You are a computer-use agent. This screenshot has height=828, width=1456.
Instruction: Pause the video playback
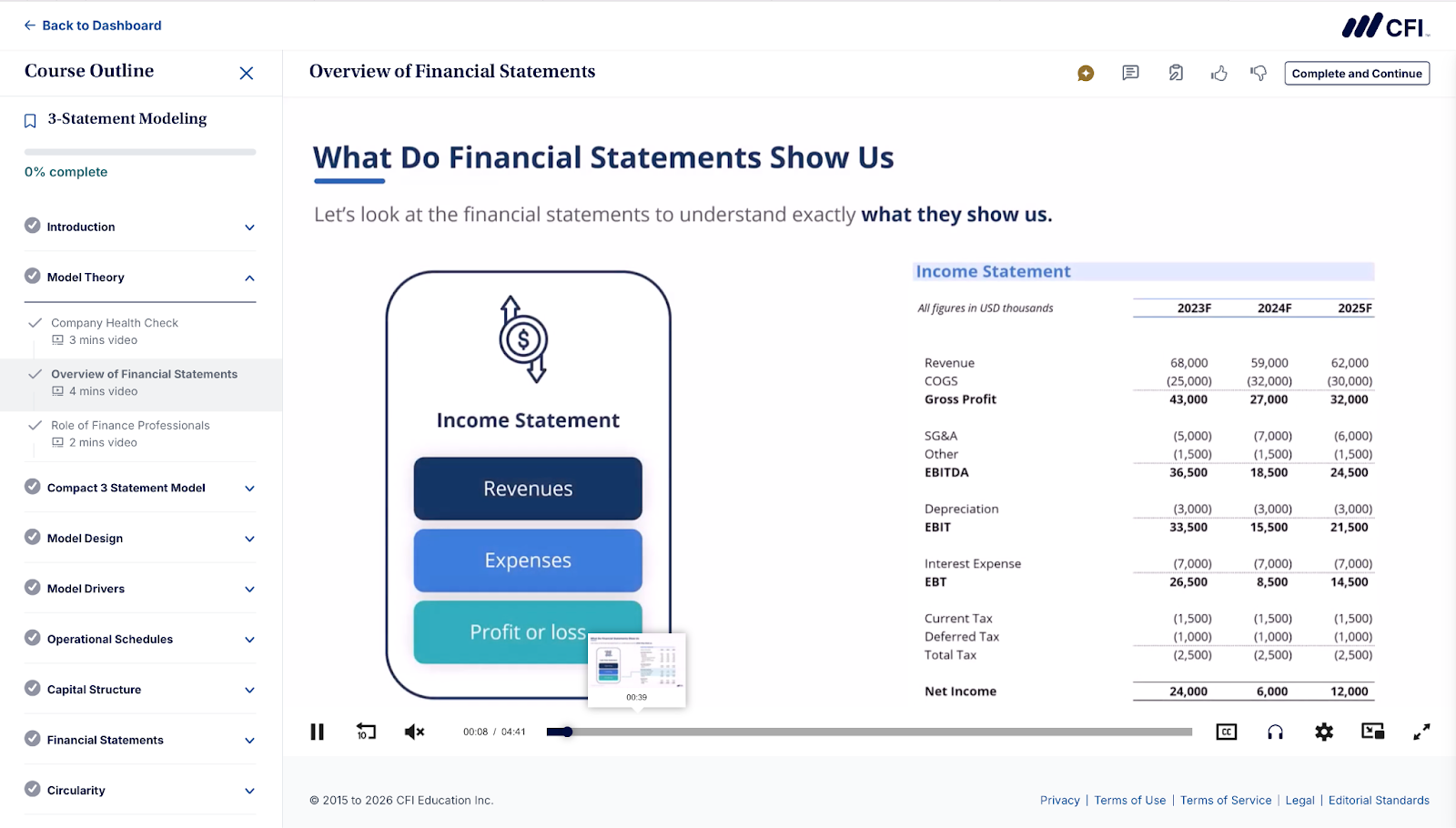click(317, 732)
